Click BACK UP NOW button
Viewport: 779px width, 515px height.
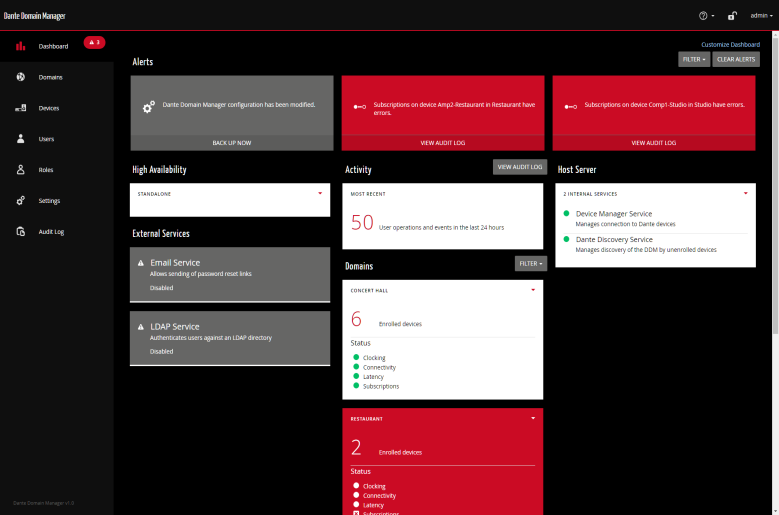tap(232, 143)
